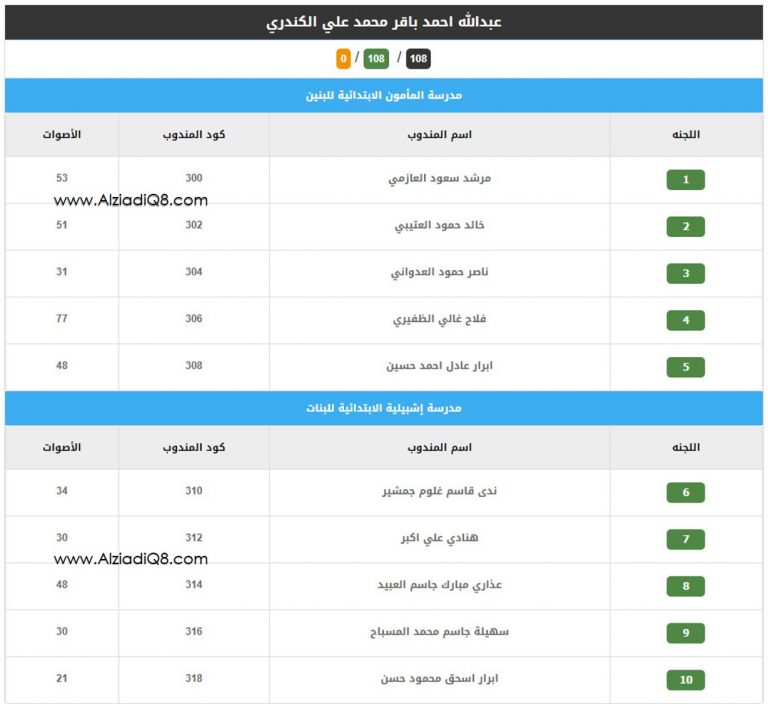
Task: Select delegate عذاري مبارك جاسم العبيد
Action: (x=439, y=585)
